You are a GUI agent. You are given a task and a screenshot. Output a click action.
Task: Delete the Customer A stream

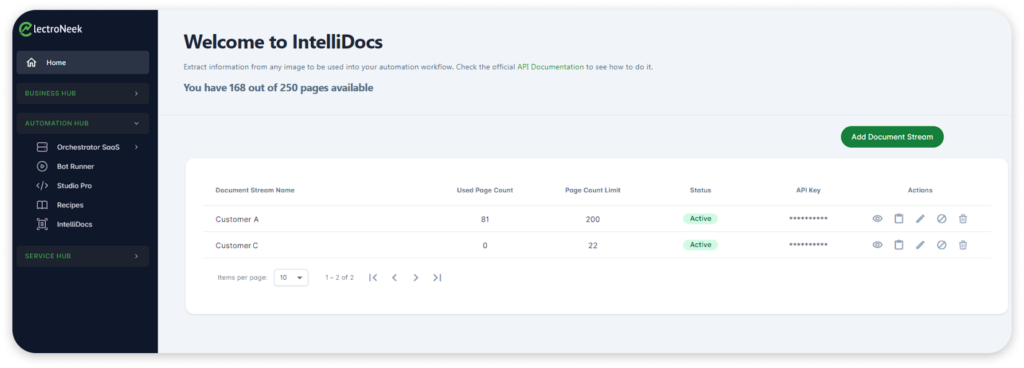coord(963,219)
